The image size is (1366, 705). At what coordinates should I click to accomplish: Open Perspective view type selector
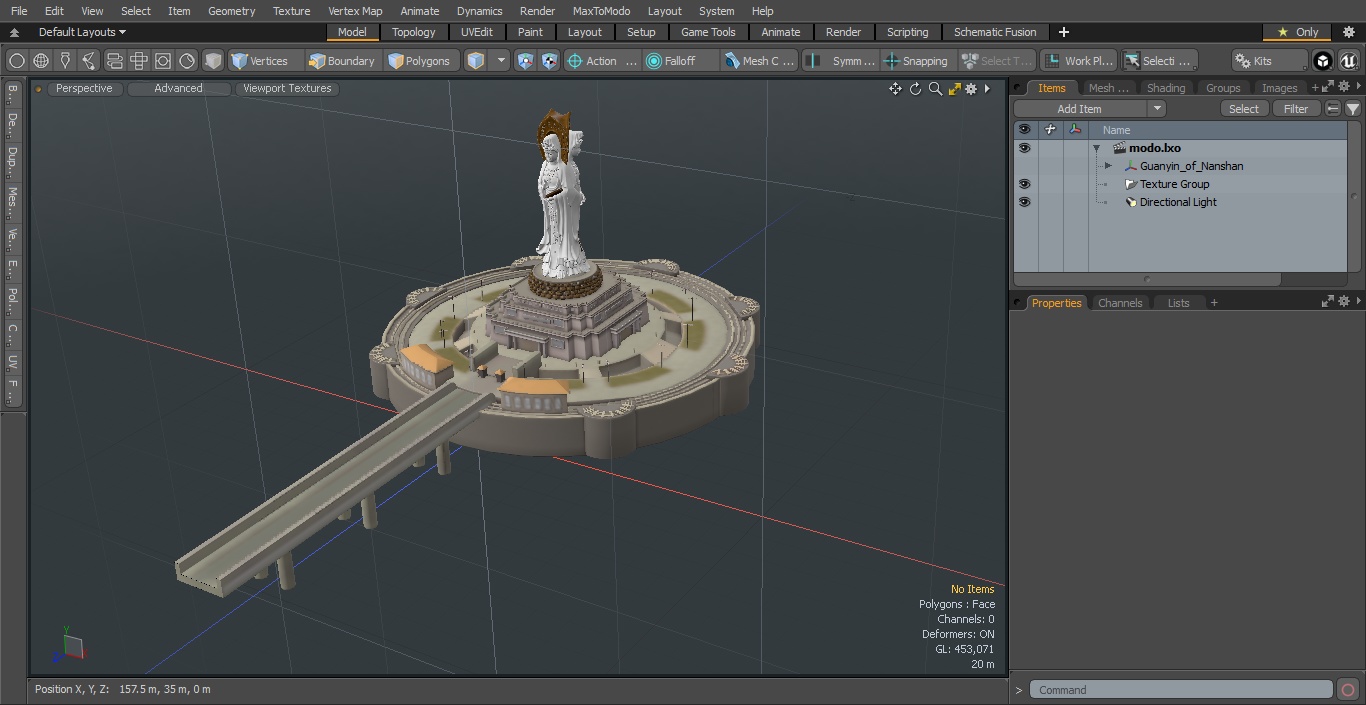[84, 88]
